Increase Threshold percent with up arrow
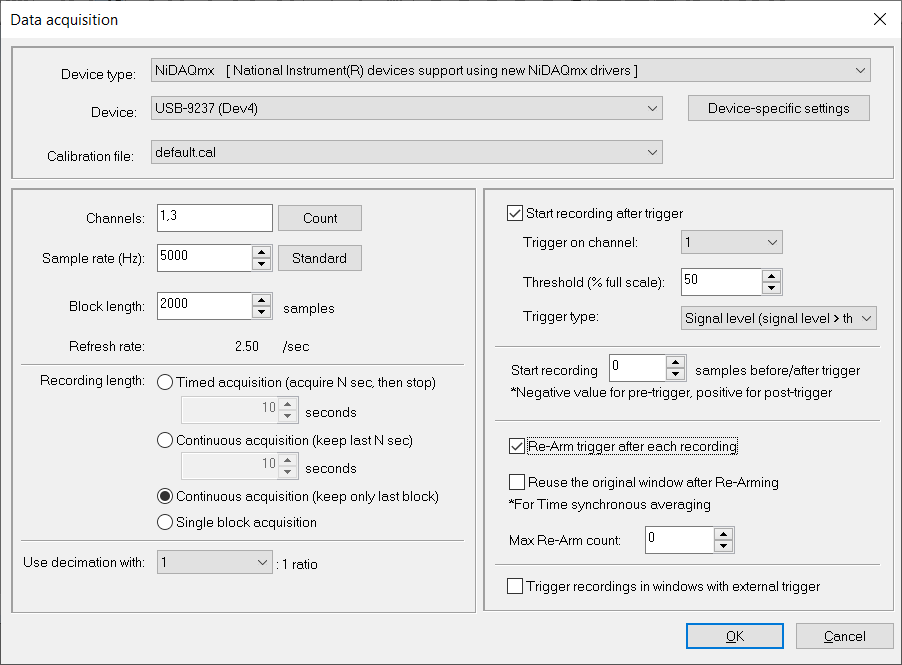902x665 pixels. point(770,276)
